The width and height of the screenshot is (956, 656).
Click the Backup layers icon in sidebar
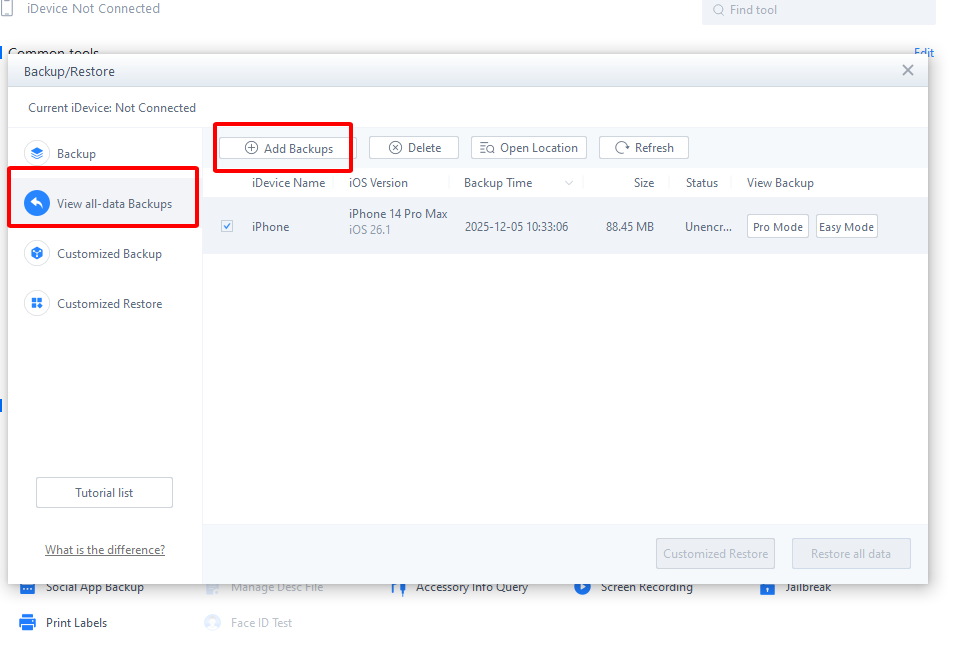coord(37,153)
